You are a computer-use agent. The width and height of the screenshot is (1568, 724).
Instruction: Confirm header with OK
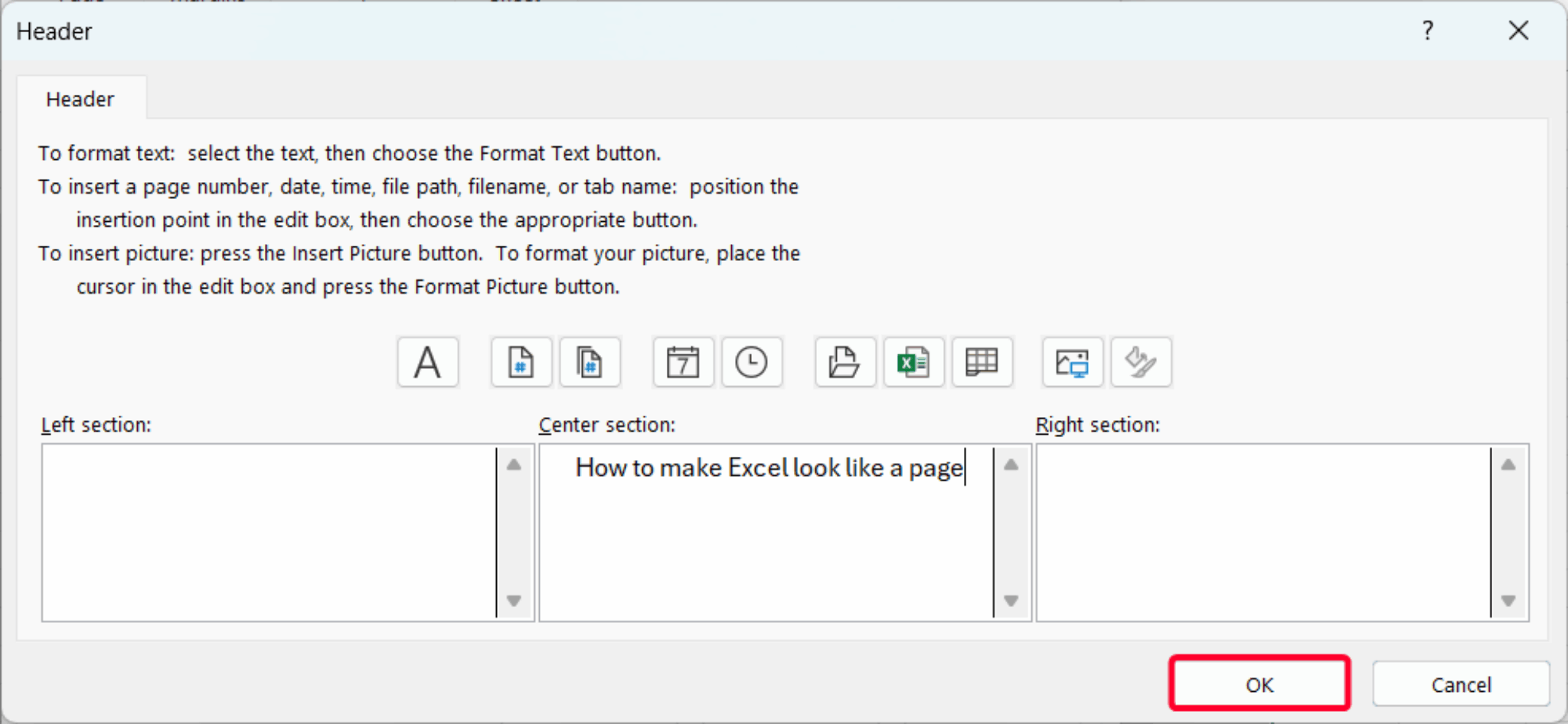pyautogui.click(x=1259, y=683)
